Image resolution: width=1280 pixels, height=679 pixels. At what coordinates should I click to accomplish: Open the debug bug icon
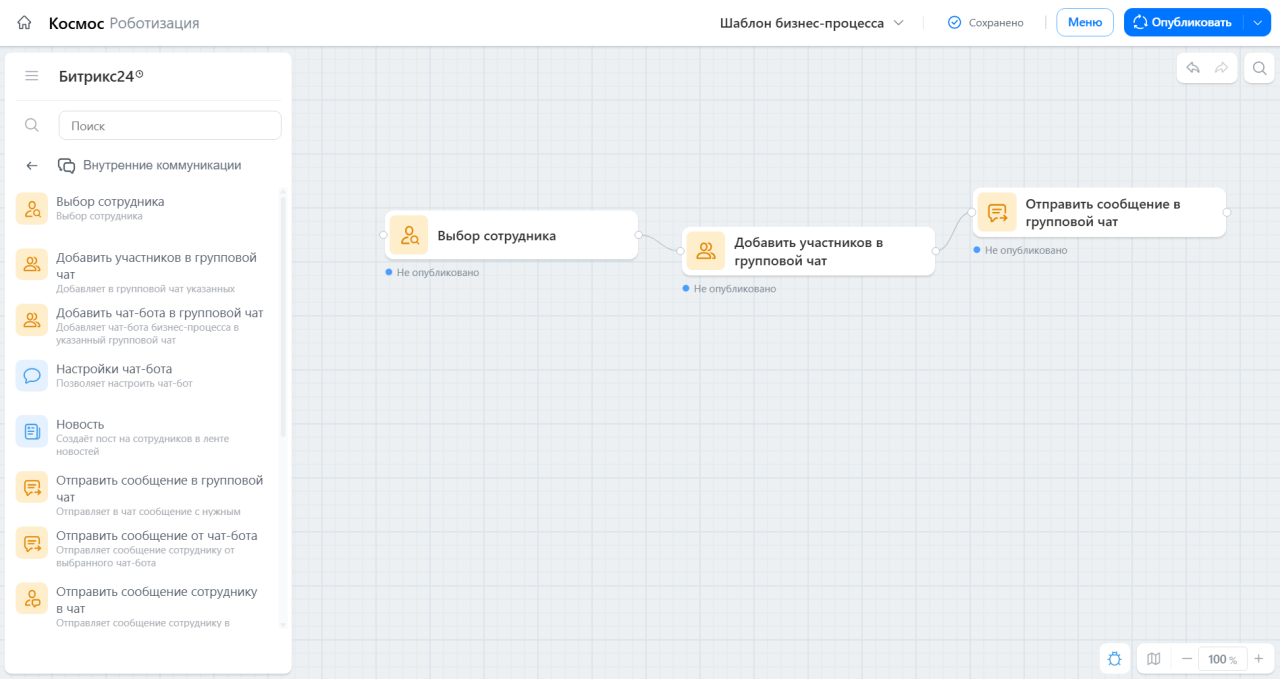1114,659
